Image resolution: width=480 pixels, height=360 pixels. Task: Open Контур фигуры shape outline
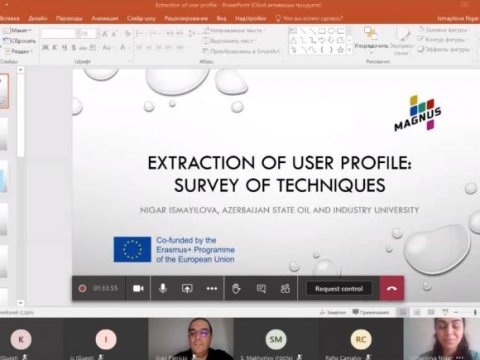click(442, 40)
